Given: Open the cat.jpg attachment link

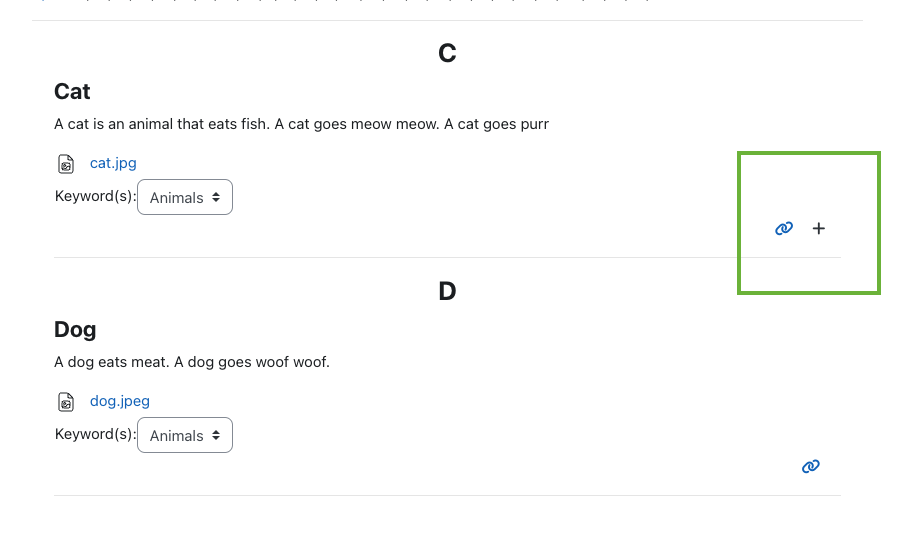Looking at the screenshot, I should pos(113,163).
